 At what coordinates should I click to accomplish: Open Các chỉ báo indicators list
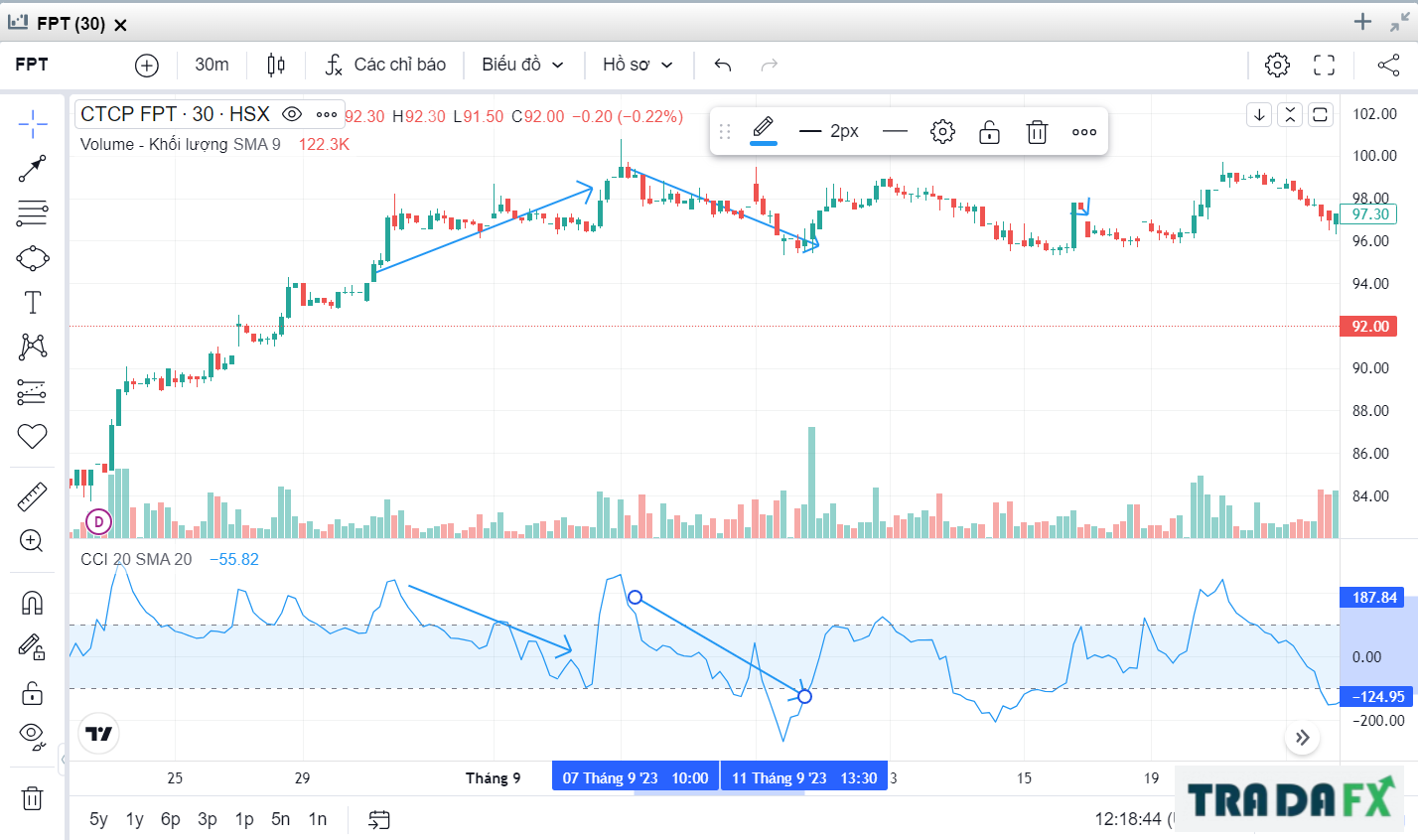(386, 65)
